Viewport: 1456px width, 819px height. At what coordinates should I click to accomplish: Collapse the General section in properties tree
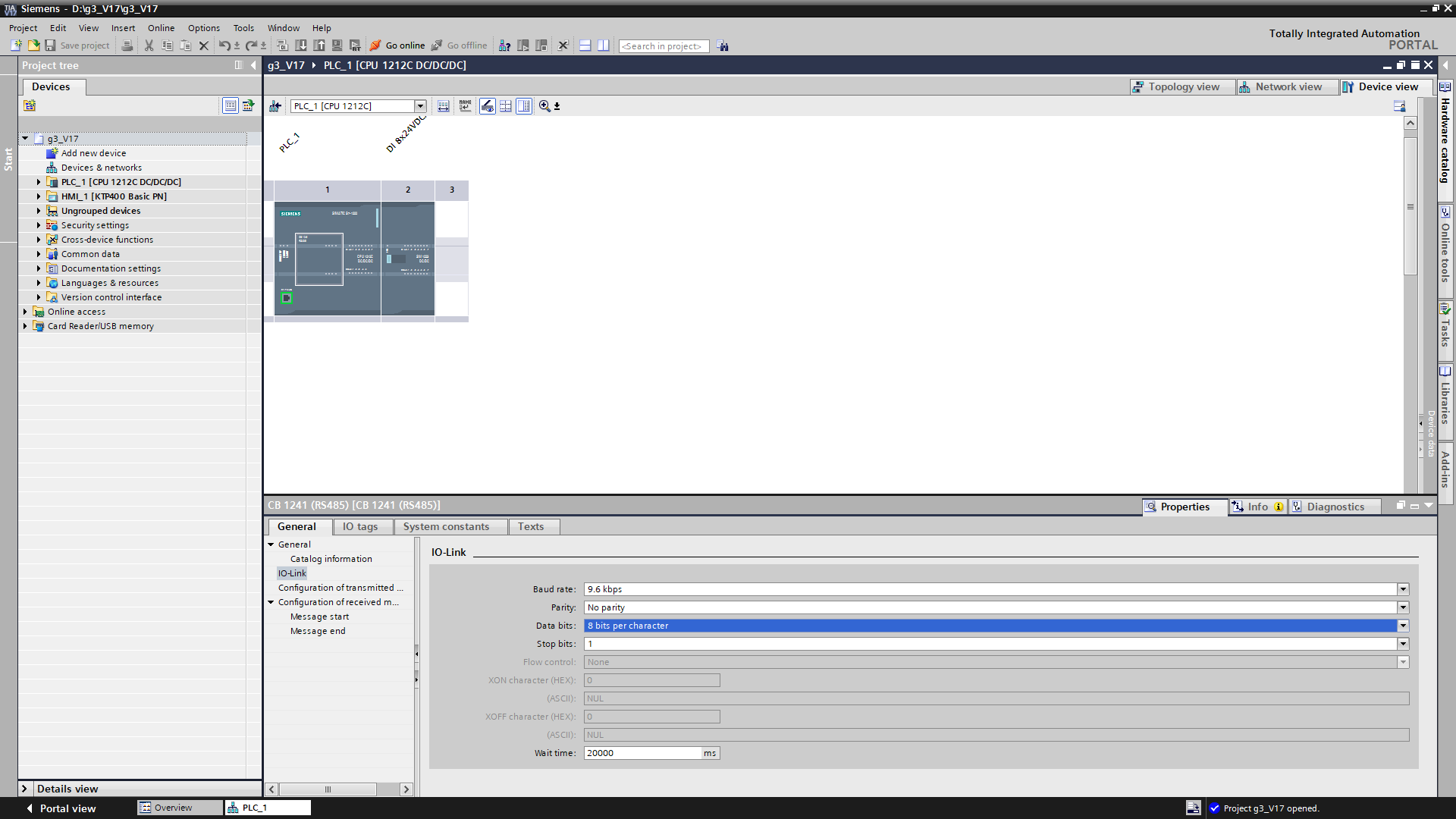click(271, 544)
